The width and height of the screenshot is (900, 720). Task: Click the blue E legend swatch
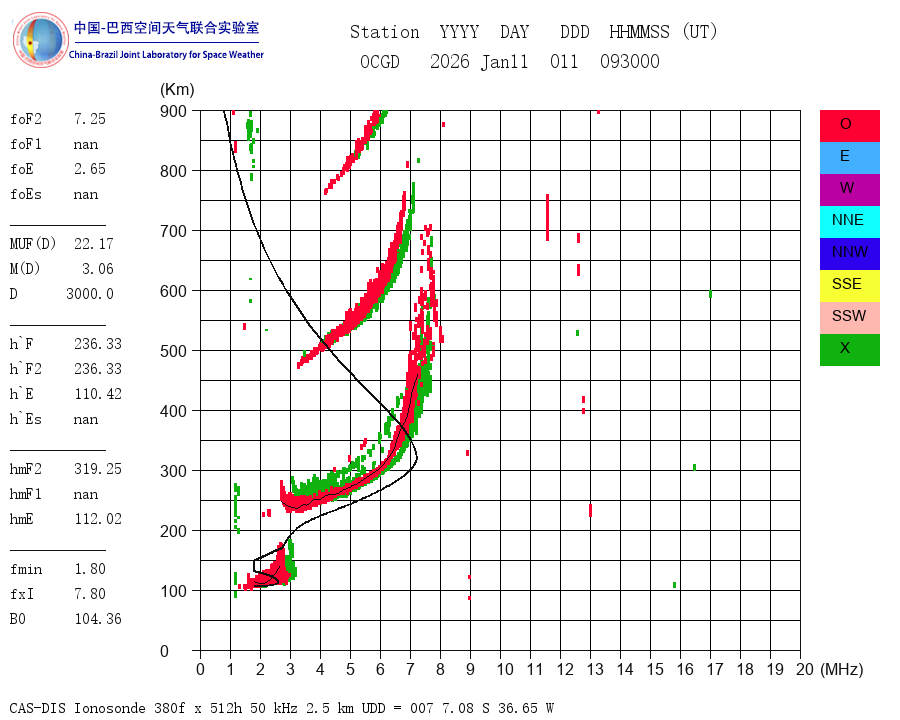coord(849,158)
